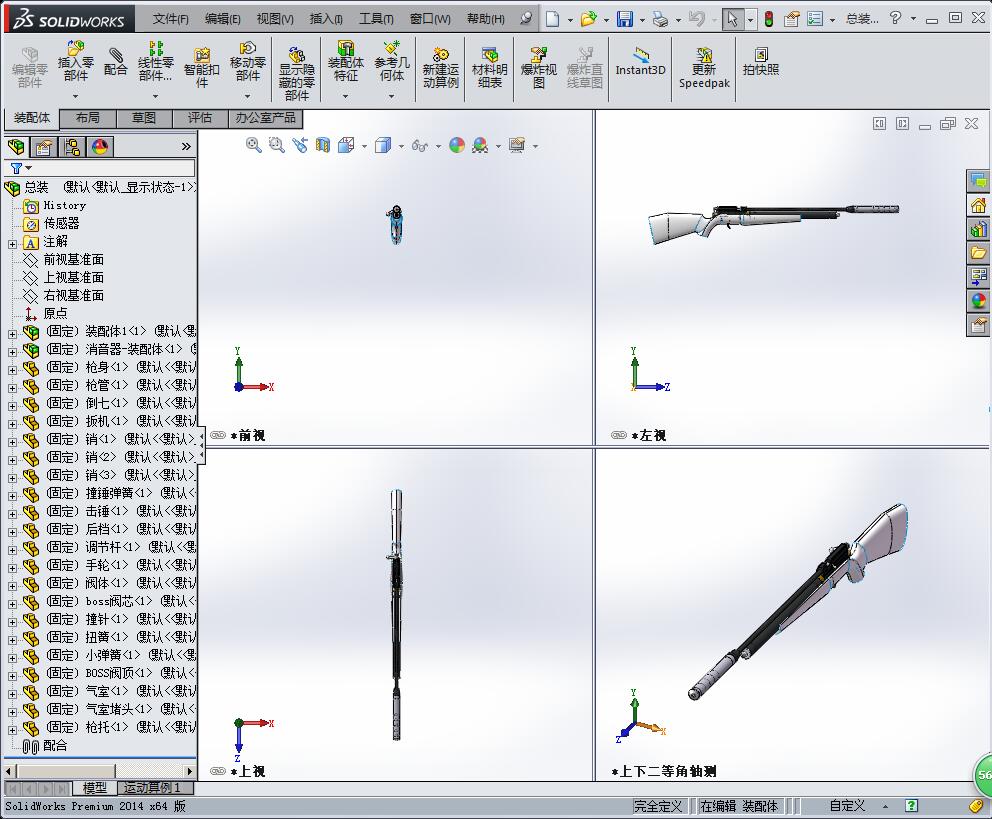Select Move Component (移动零部件) tool
Image resolution: width=992 pixels, height=819 pixels.
[247, 61]
